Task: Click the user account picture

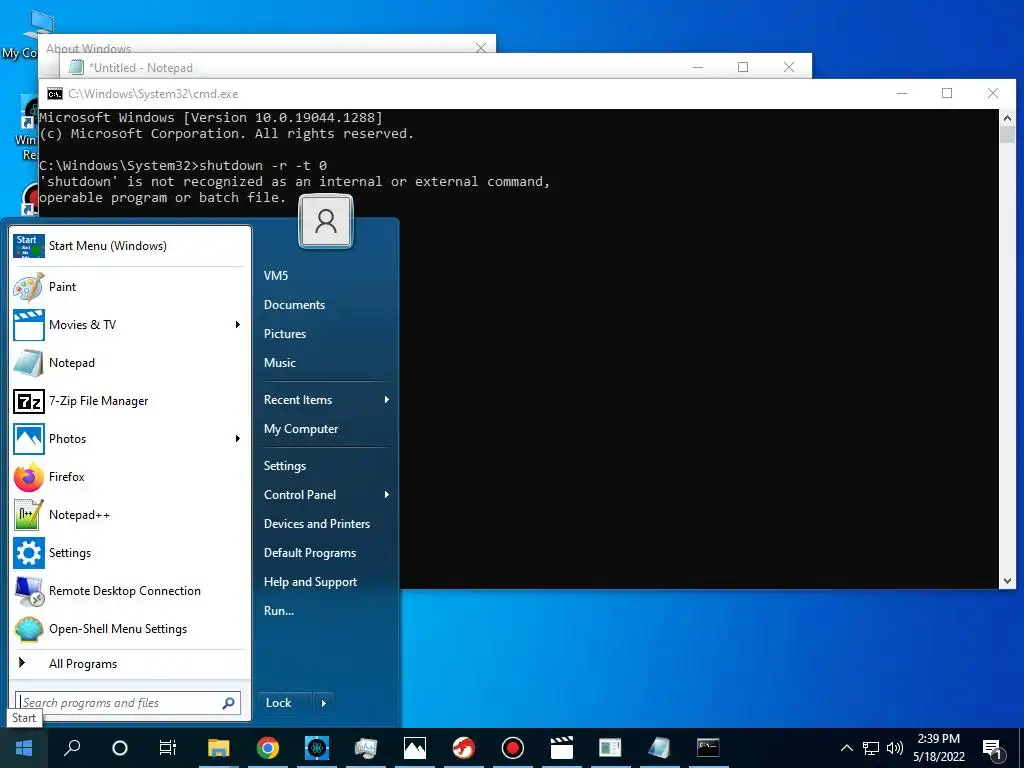Action: click(x=326, y=222)
